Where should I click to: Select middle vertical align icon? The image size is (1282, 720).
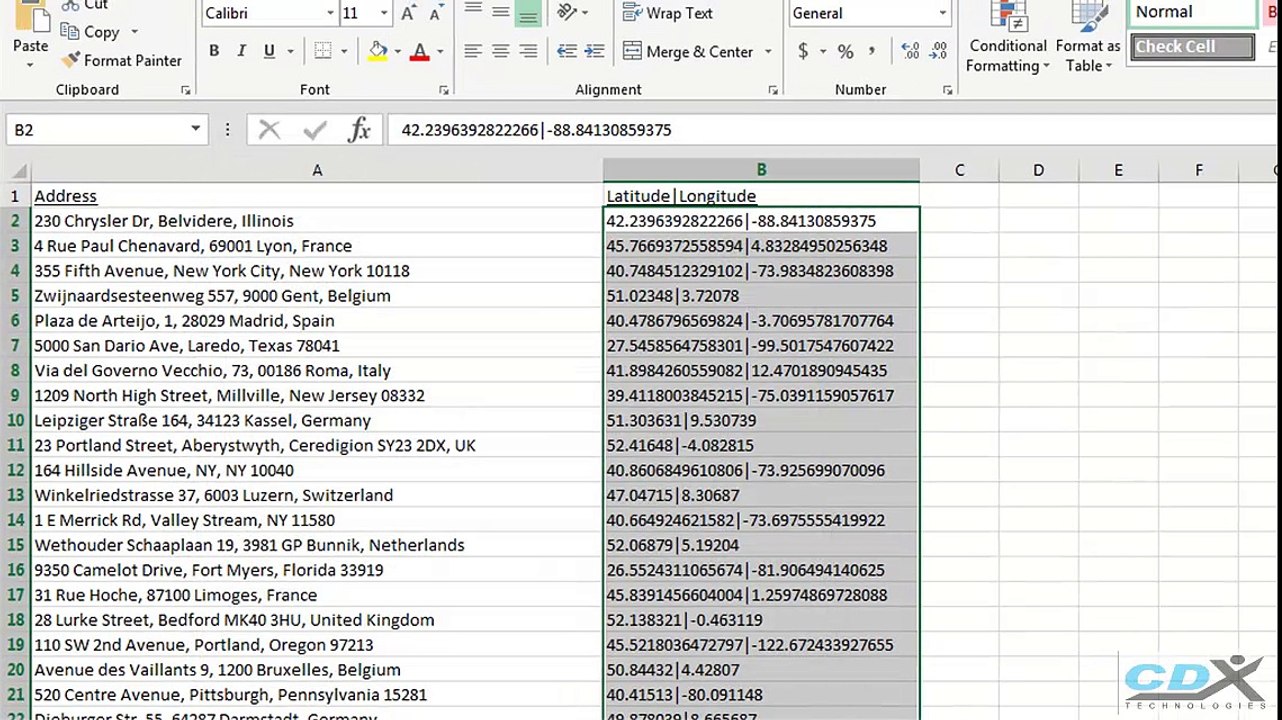[500, 13]
